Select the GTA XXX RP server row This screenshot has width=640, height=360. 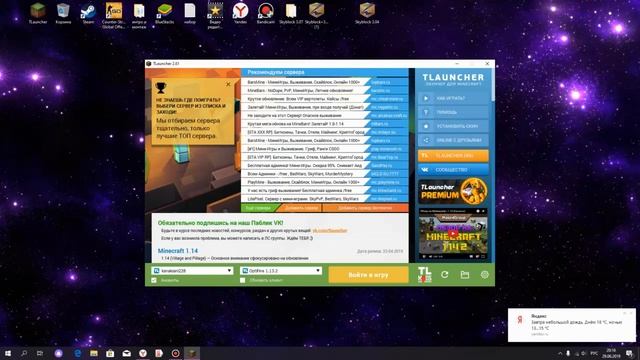[x=324, y=132]
